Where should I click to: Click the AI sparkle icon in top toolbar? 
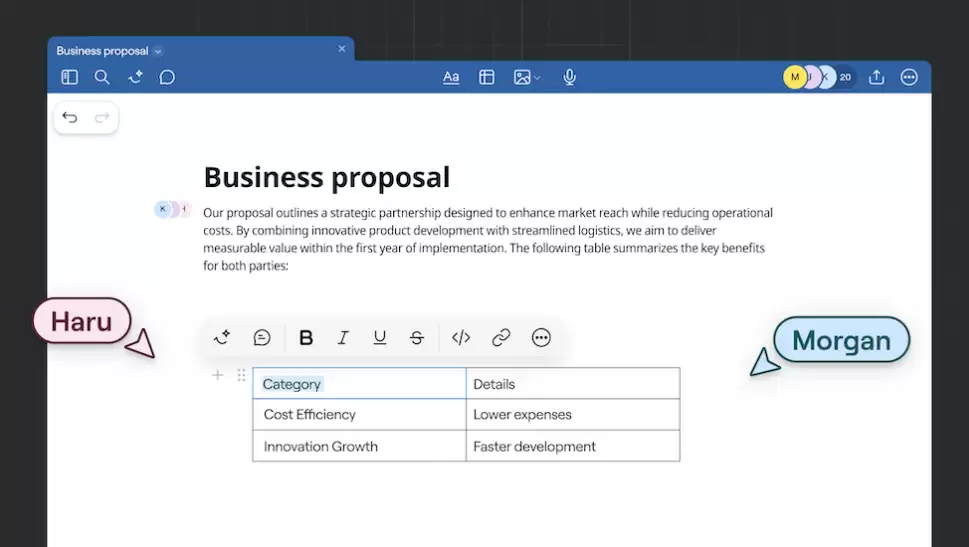coord(135,77)
